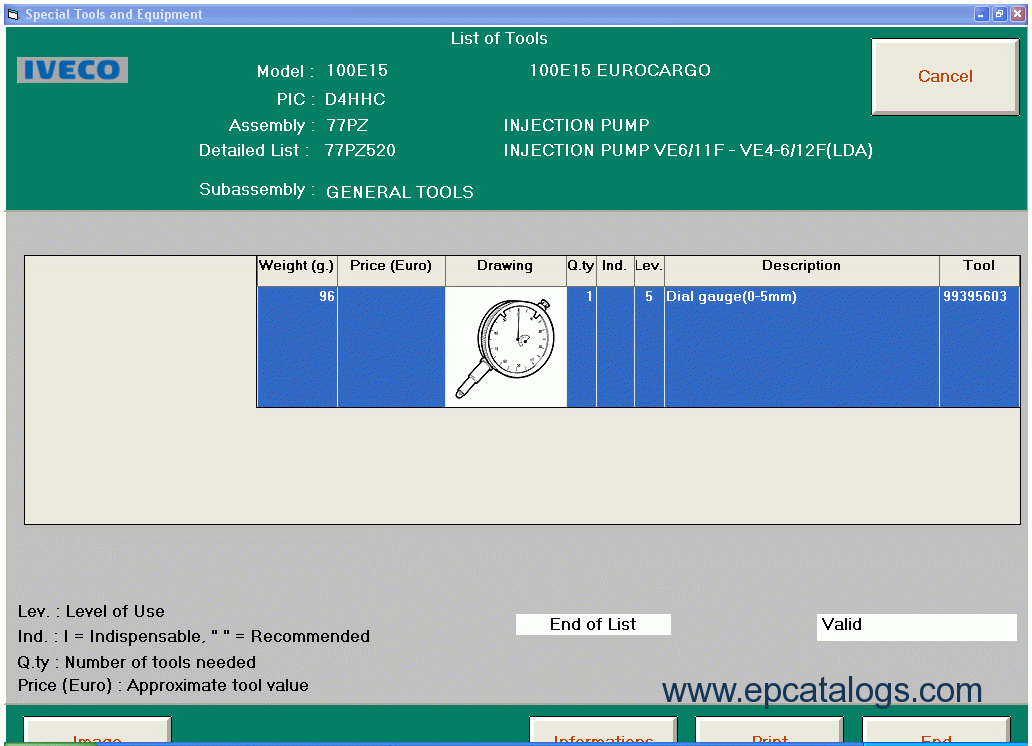1032x746 pixels.
Task: Select the 77PZ520 detailed list code
Action: 360,150
